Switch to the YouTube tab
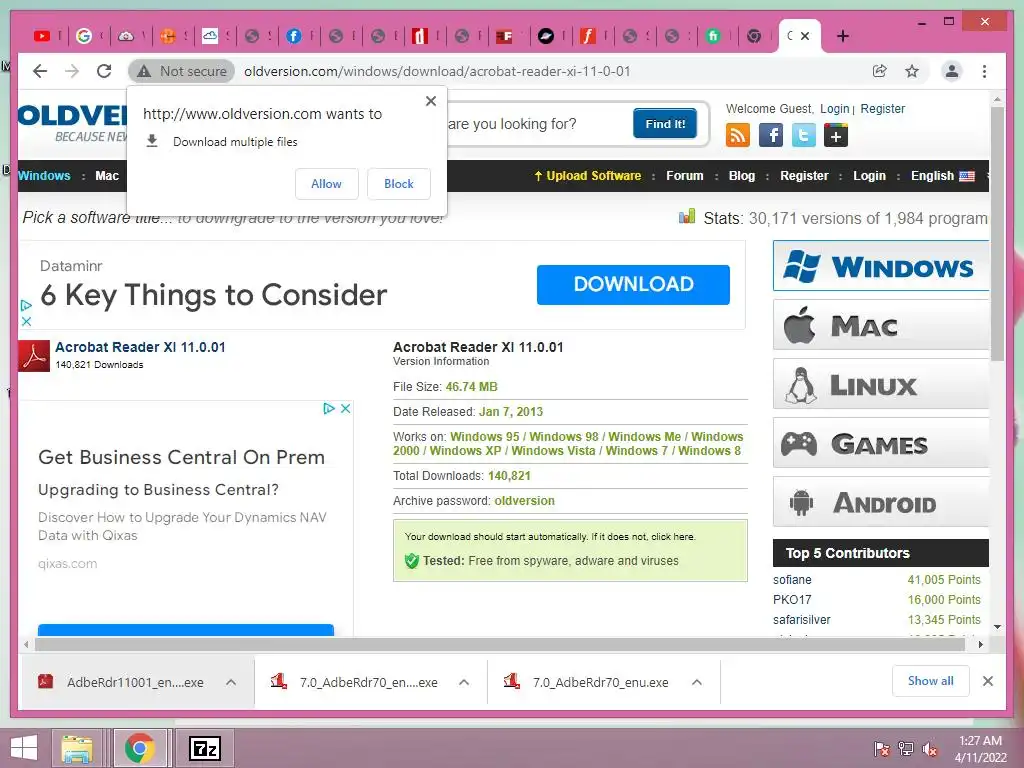Viewport: 1024px width, 768px height. (x=42, y=37)
